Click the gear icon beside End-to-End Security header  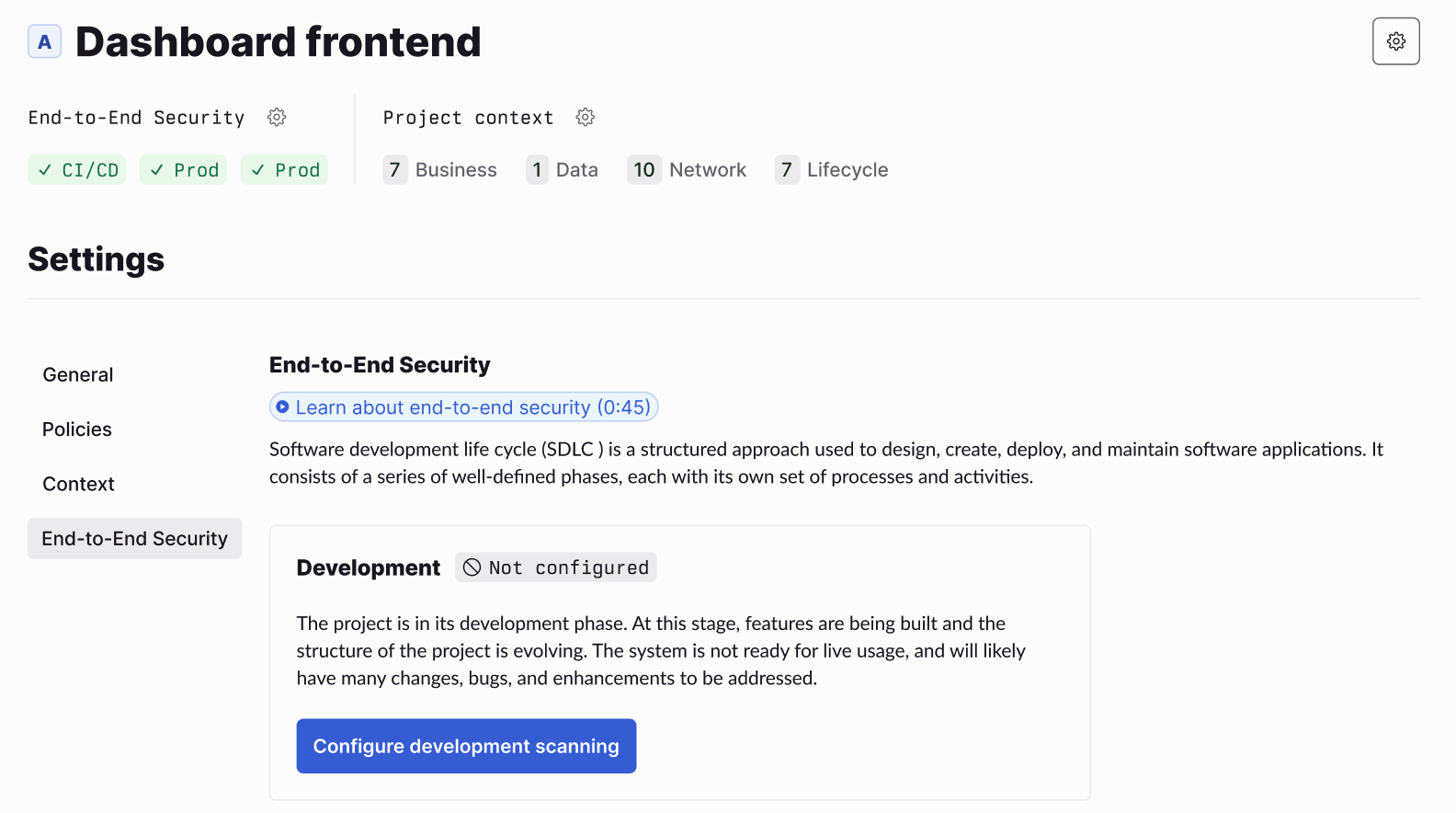(277, 117)
